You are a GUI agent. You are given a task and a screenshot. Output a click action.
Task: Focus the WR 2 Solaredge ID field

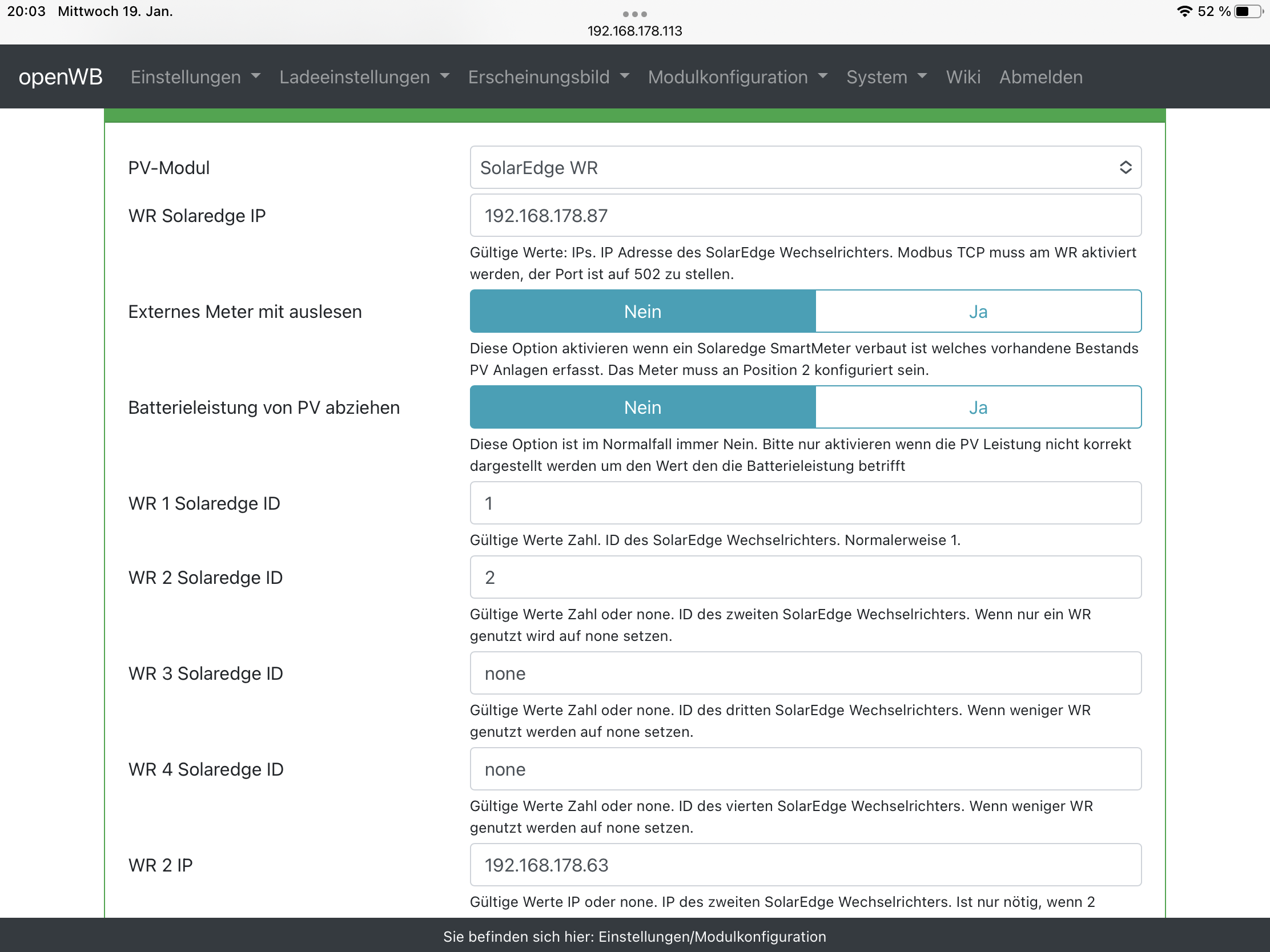tap(805, 577)
